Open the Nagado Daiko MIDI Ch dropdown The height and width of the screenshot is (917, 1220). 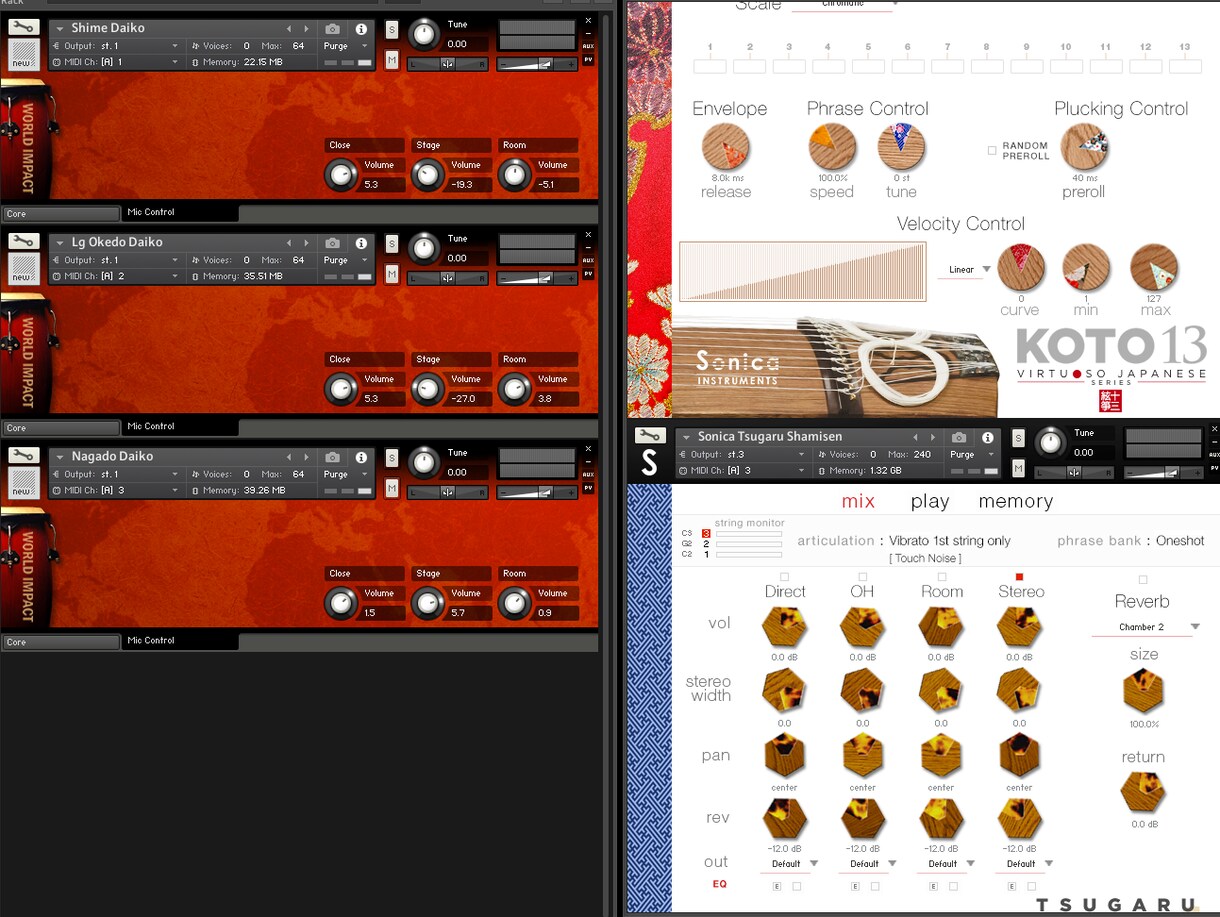pyautogui.click(x=115, y=490)
